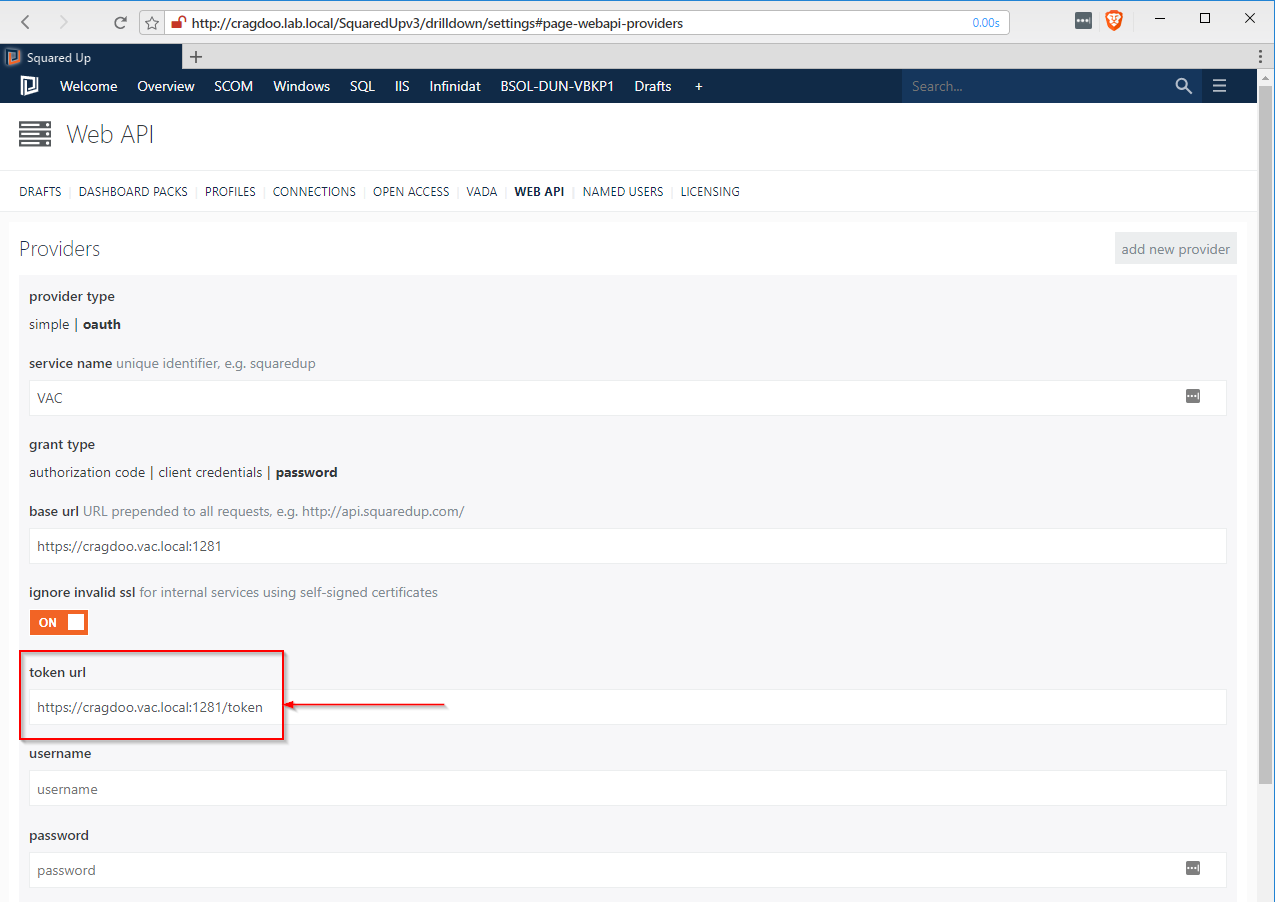The image size is (1275, 902).
Task: Toggle the ignore invalid ssl switch
Action: (x=59, y=622)
